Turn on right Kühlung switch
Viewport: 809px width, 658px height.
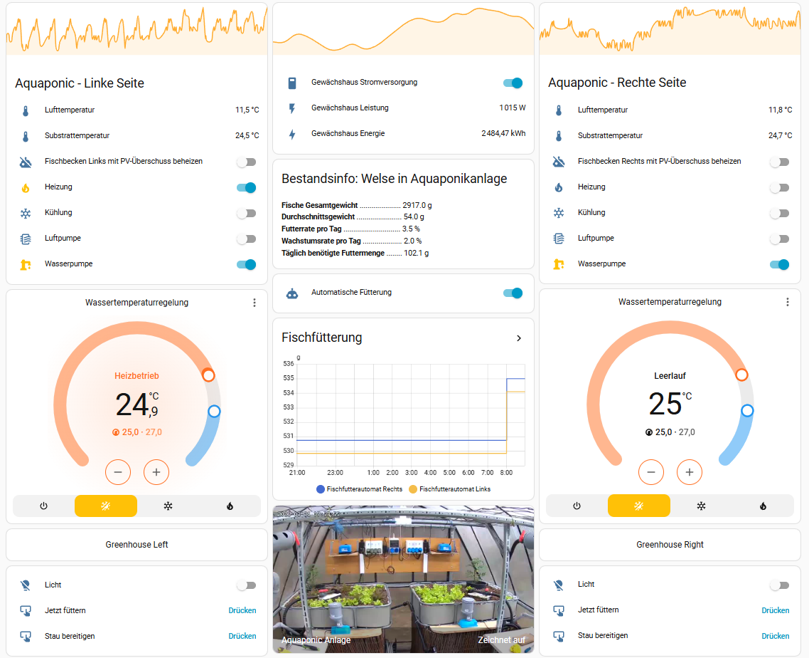(x=780, y=213)
